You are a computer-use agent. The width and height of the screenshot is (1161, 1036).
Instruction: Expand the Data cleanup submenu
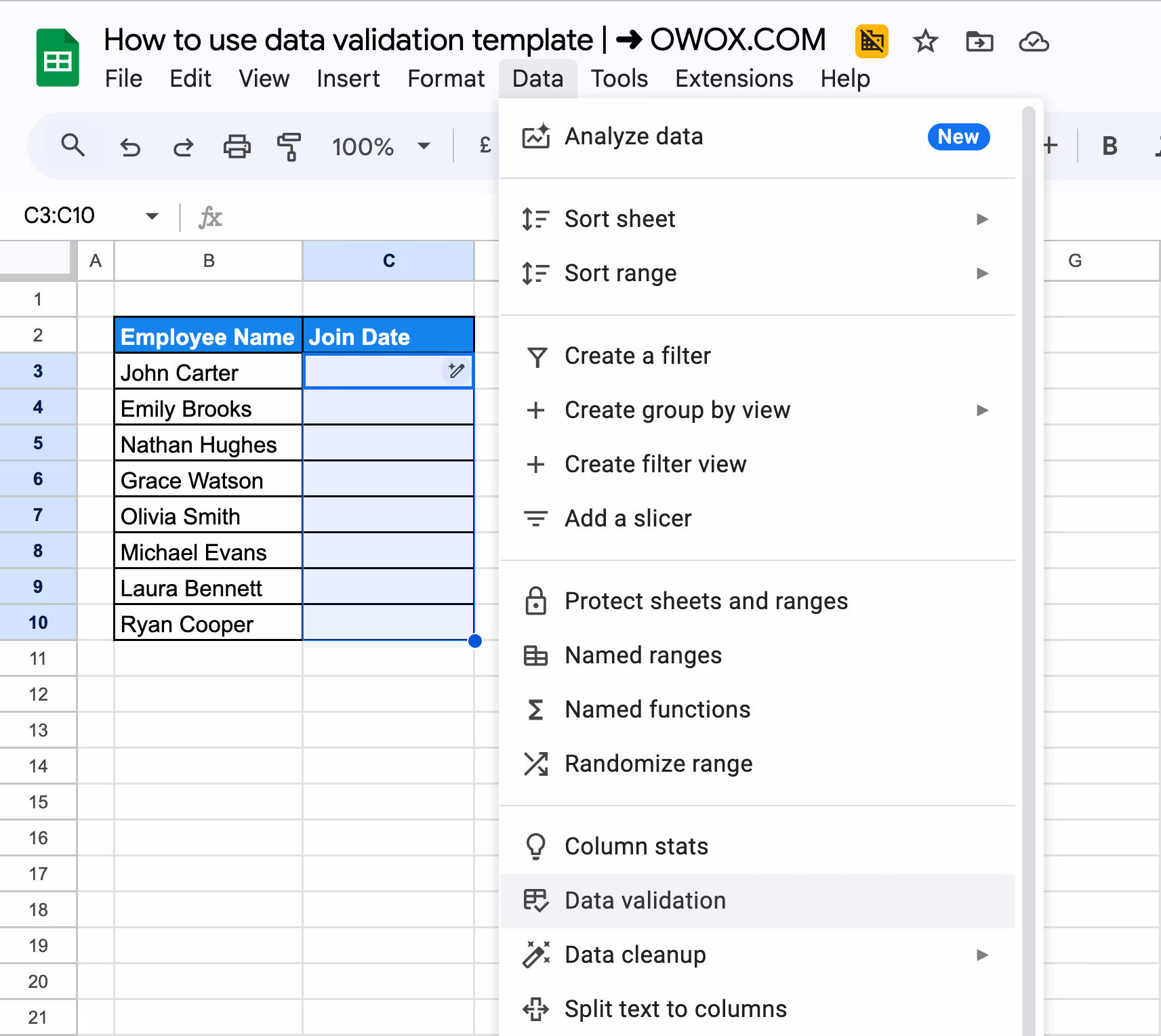coord(983,955)
